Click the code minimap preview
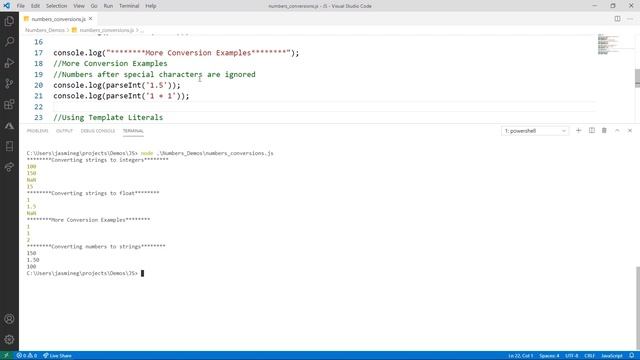 (x=608, y=44)
